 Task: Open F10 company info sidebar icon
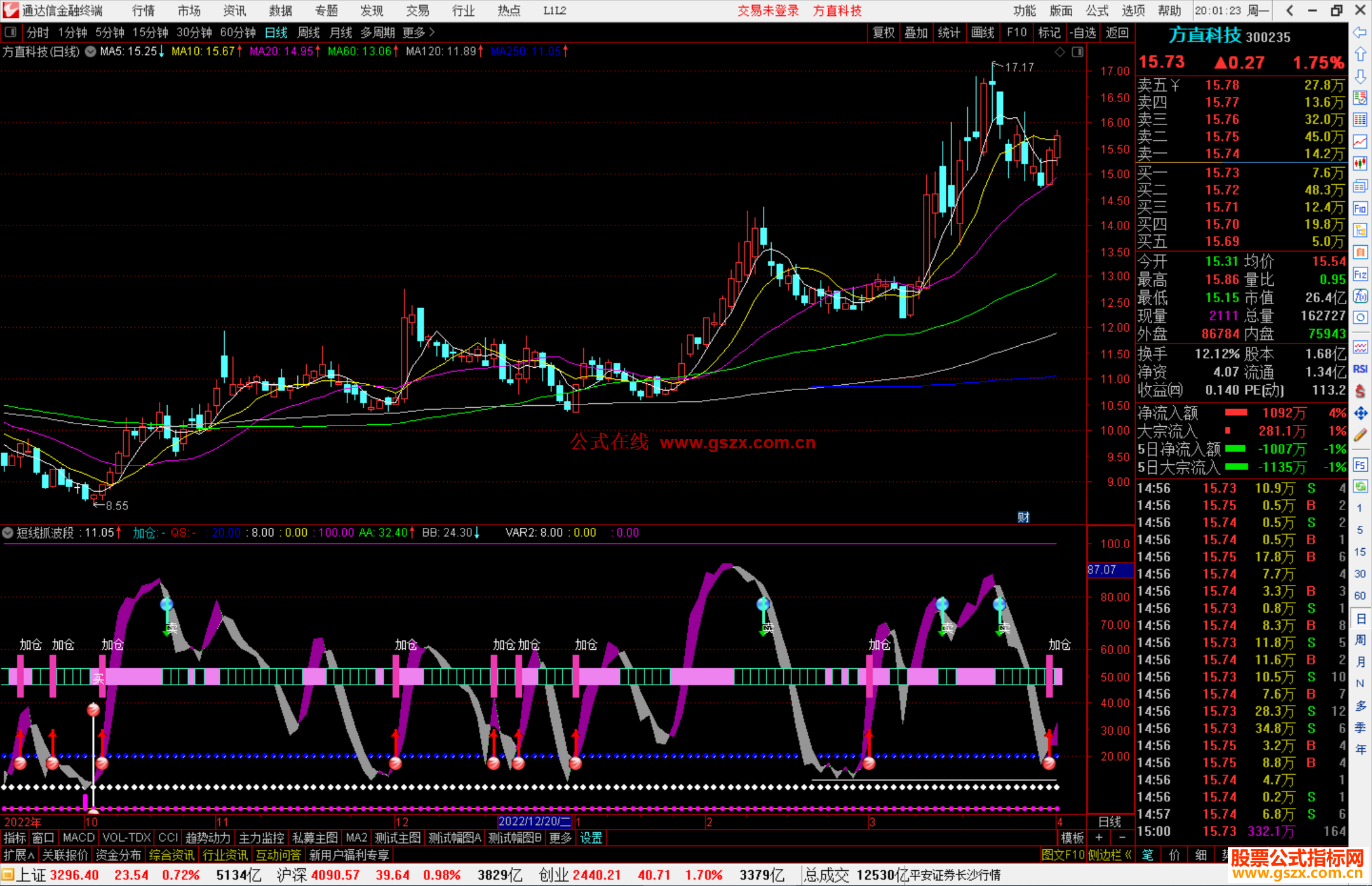pyautogui.click(x=1360, y=208)
